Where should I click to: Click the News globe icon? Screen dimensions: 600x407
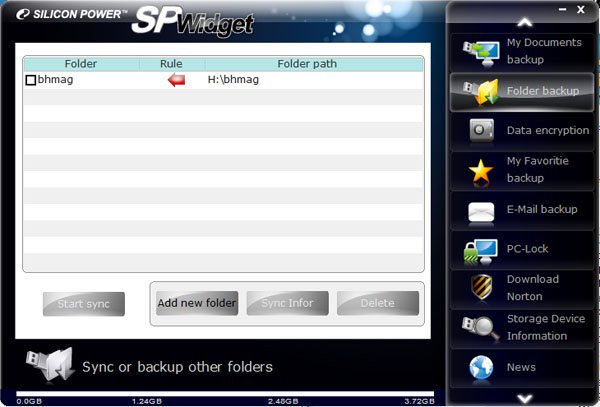coord(481,367)
